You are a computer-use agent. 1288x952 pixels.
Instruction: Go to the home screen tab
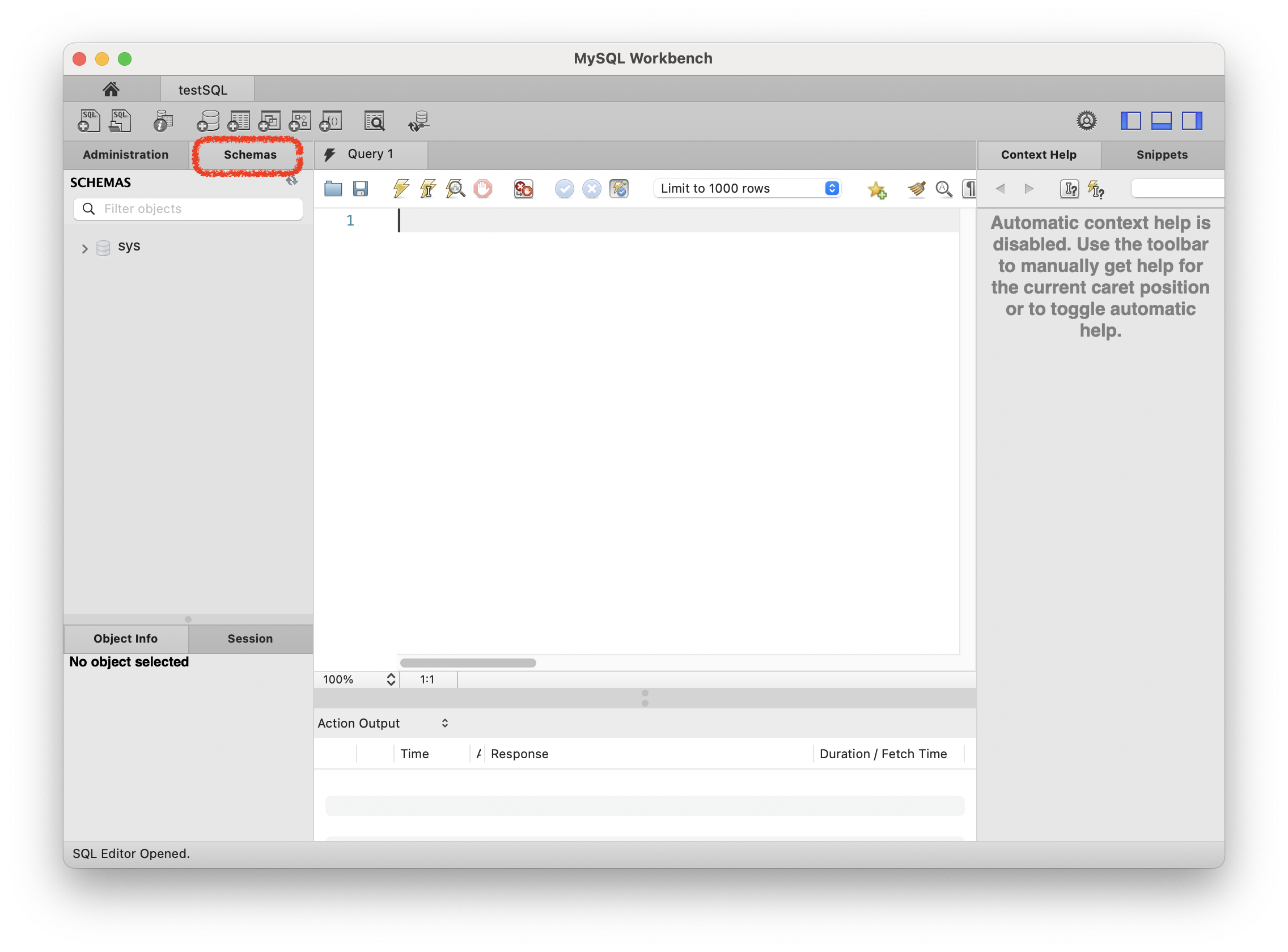[111, 90]
